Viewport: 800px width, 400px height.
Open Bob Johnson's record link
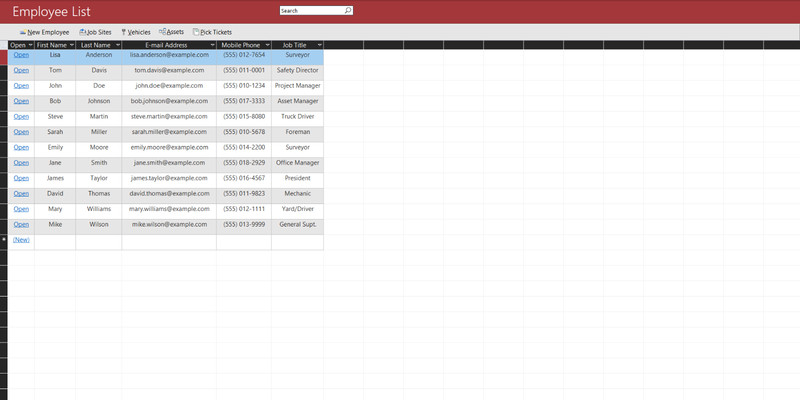point(21,101)
